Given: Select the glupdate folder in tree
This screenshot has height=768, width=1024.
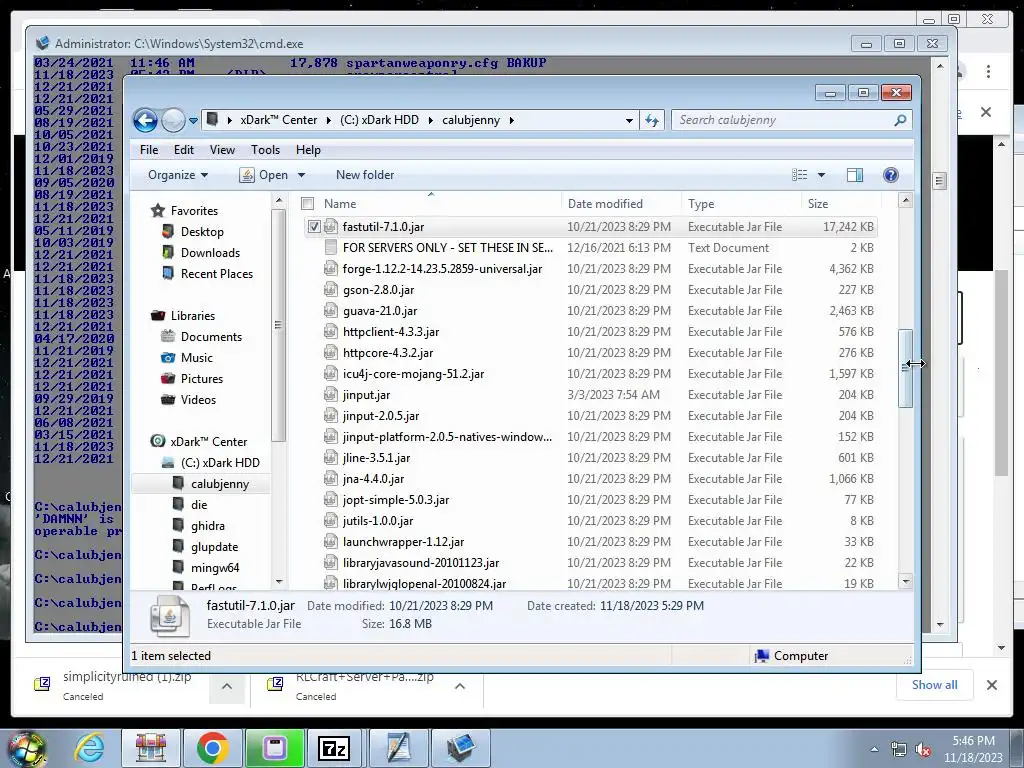Looking at the screenshot, I should click(214, 547).
